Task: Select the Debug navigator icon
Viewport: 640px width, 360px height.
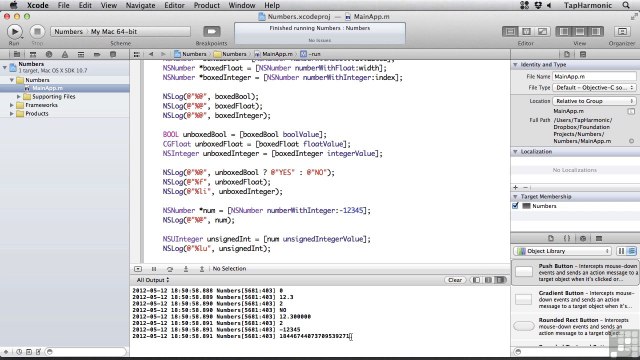Action: [x=81, y=54]
